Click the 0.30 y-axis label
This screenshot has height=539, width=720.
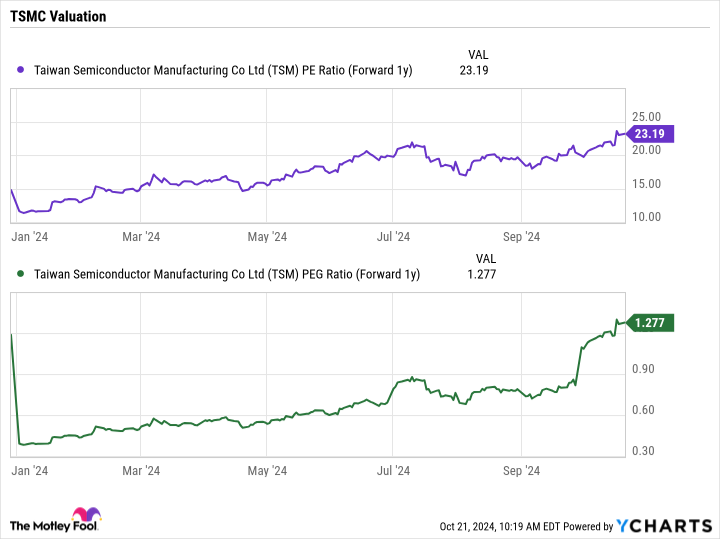click(x=643, y=451)
